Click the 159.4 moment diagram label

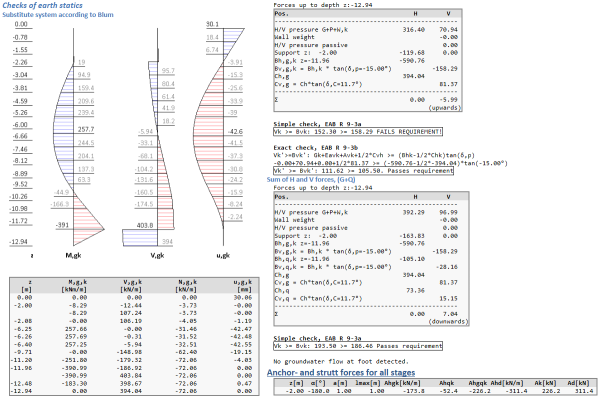point(86,88)
